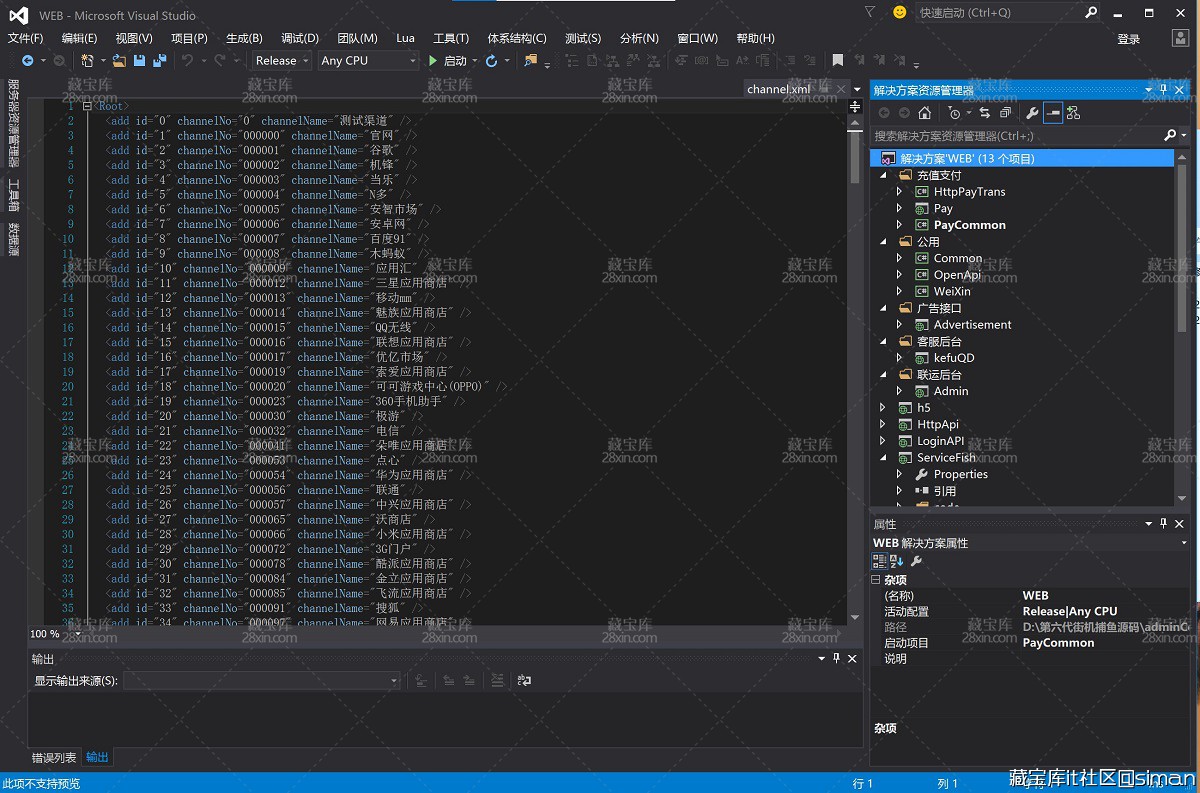The width and height of the screenshot is (1200, 793).
Task: Click the search magnifier in Solution Explorer
Action: (1170, 135)
